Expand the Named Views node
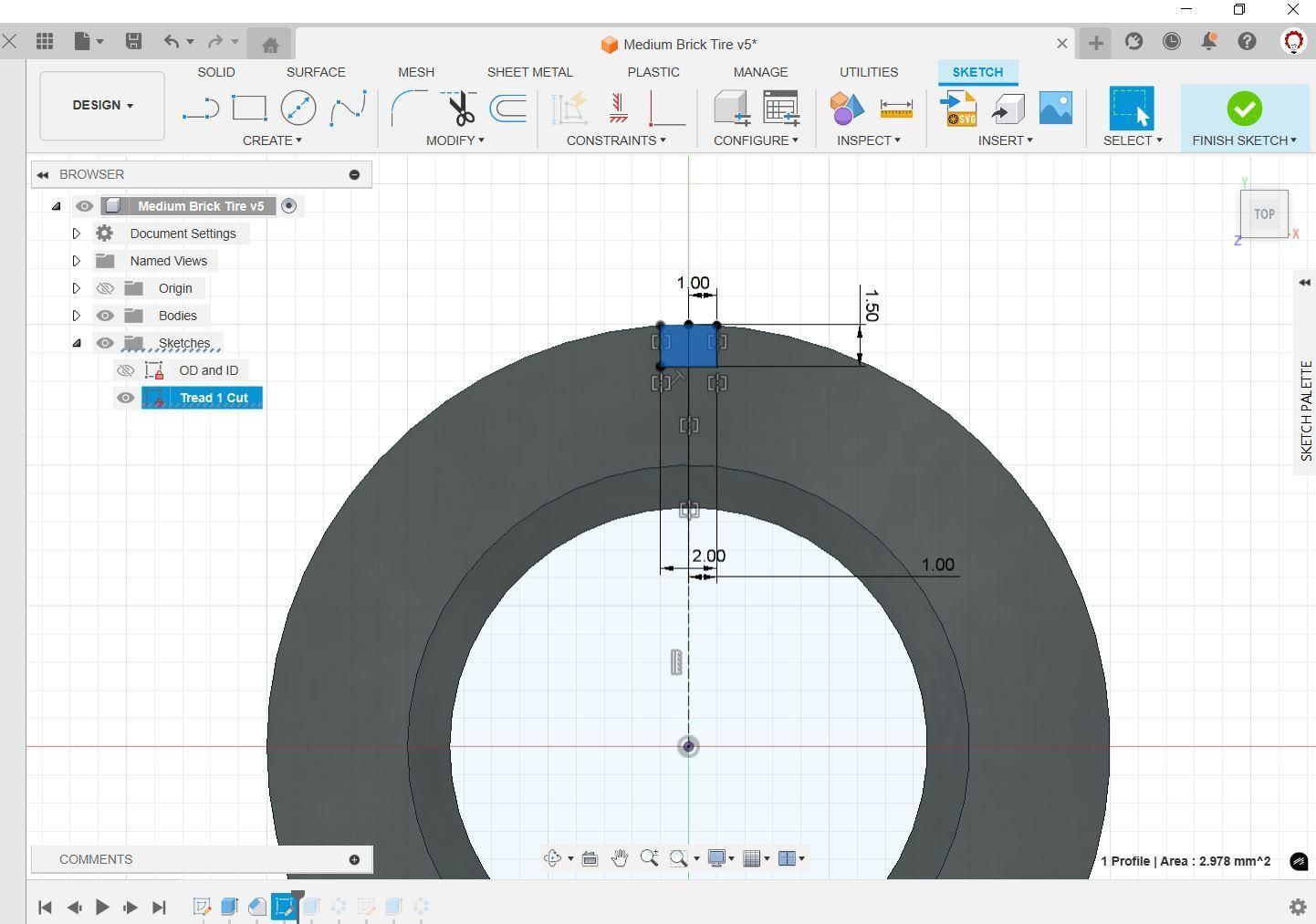Image resolution: width=1316 pixels, height=924 pixels. (x=77, y=261)
